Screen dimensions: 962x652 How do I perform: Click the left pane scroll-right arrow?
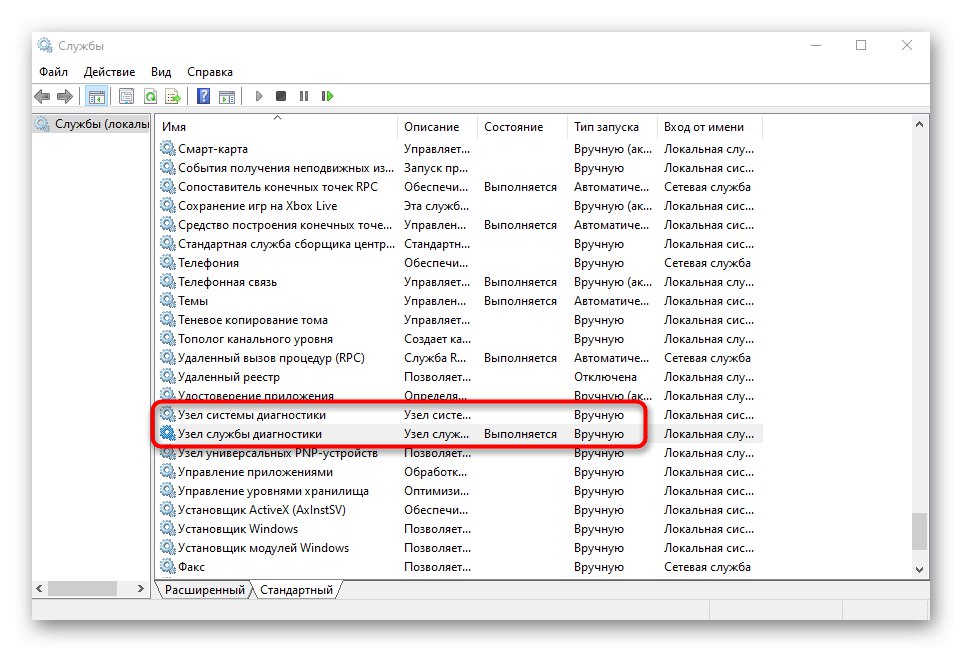coord(140,589)
